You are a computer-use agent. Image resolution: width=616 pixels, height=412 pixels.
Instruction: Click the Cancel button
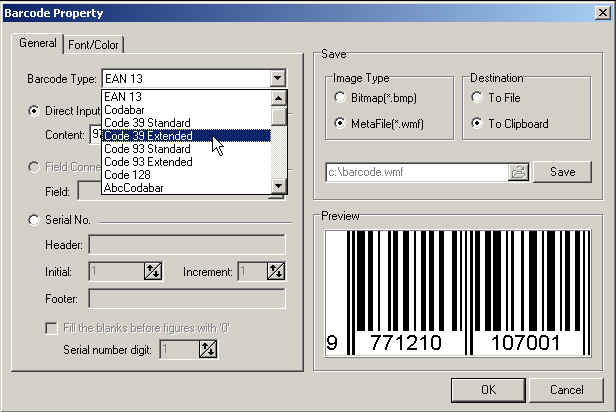point(566,390)
